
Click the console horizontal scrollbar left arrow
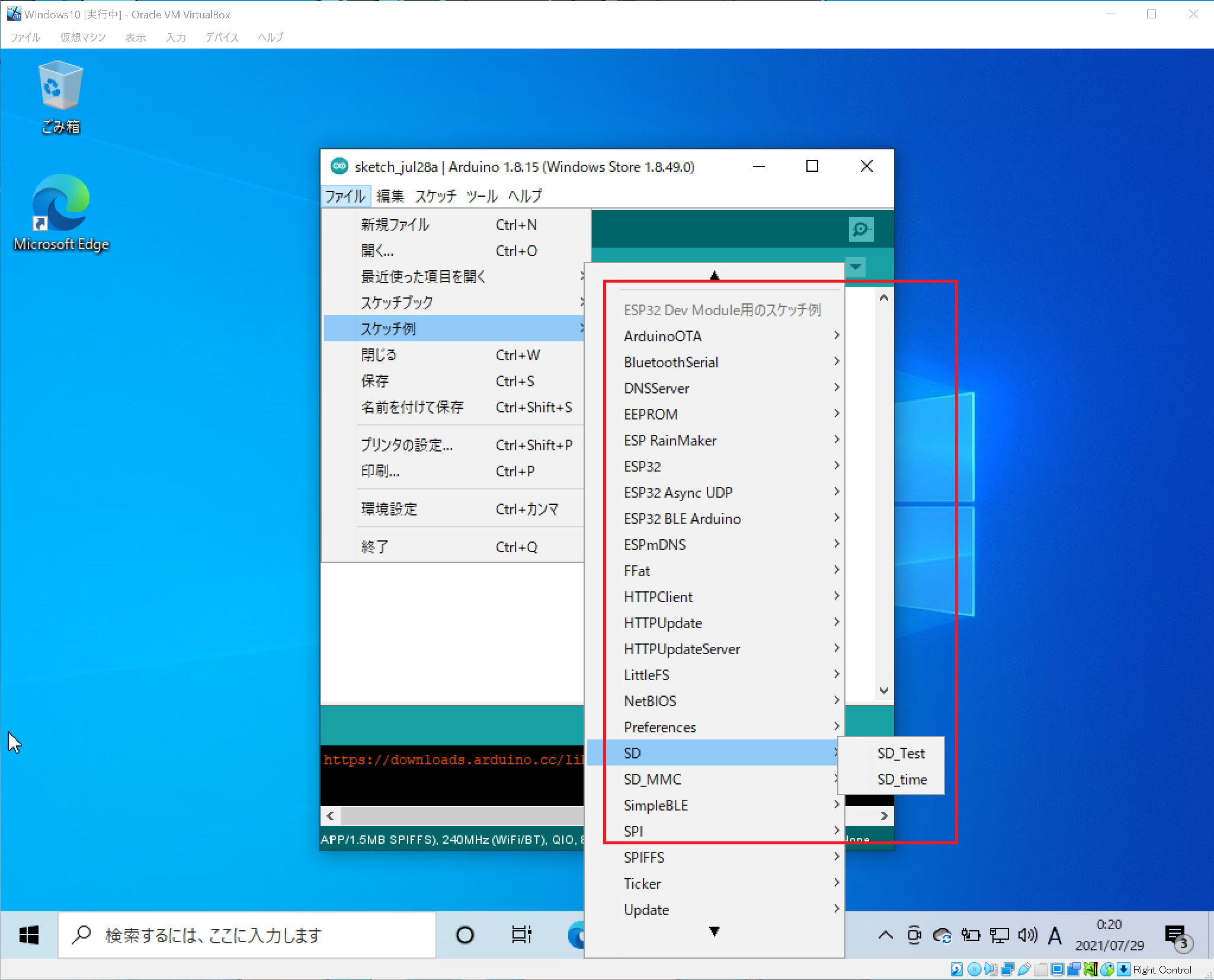point(330,816)
